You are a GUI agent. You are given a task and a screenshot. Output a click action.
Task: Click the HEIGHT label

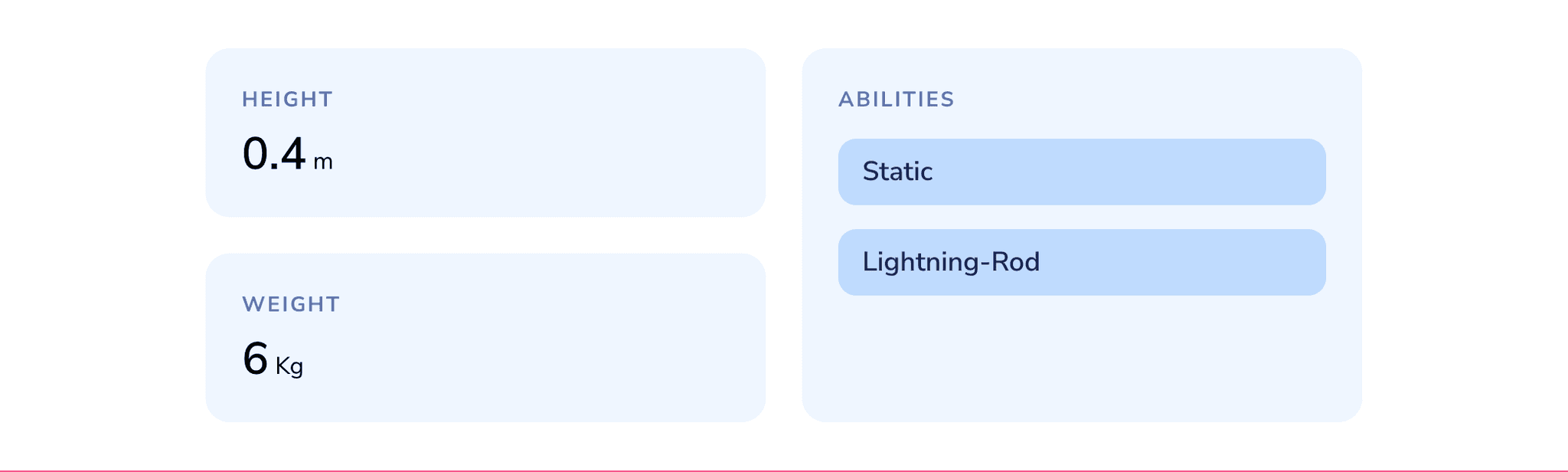287,100
